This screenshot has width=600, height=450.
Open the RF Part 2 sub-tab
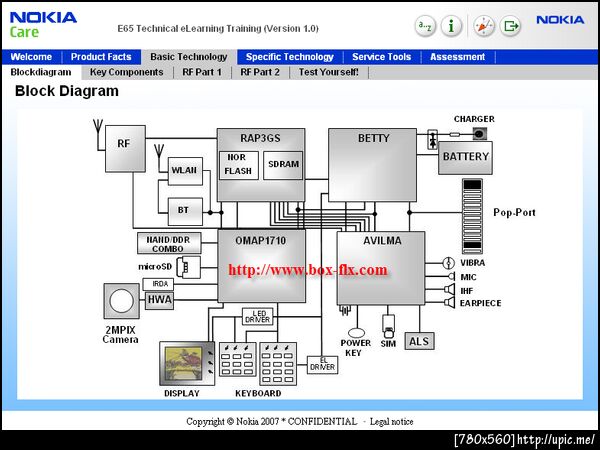[260, 72]
